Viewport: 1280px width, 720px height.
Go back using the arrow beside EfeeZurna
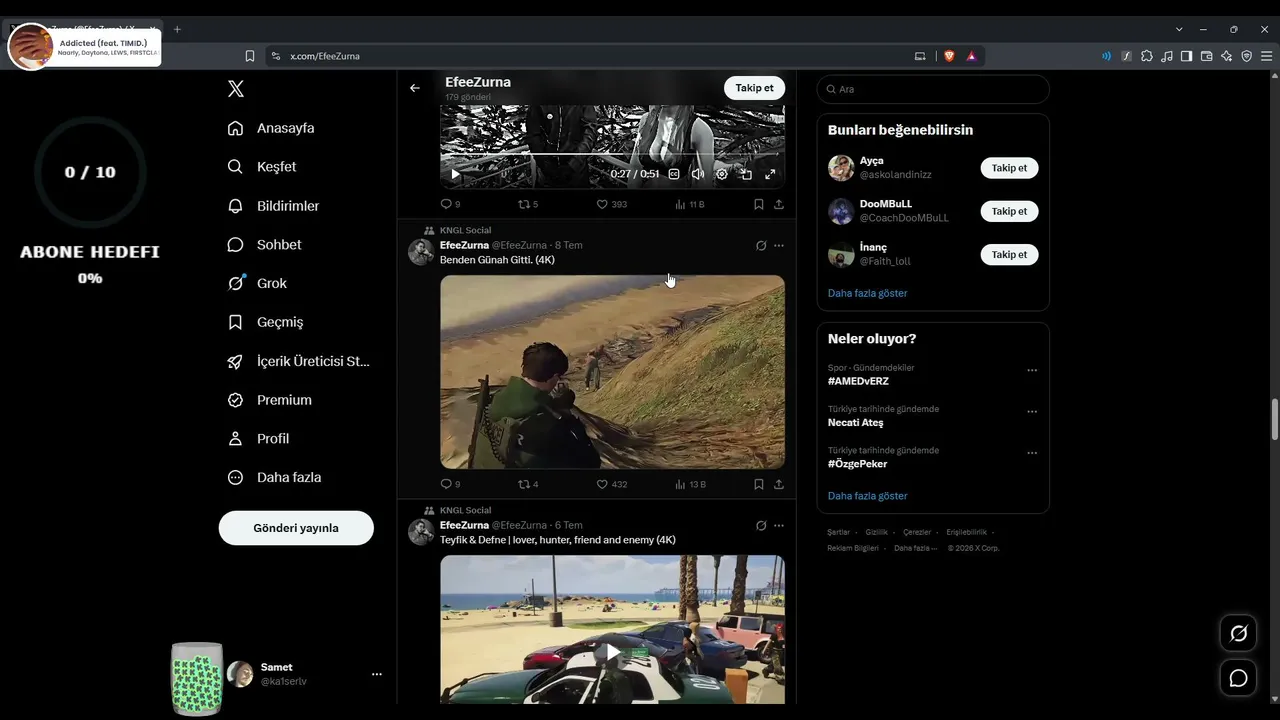click(415, 88)
